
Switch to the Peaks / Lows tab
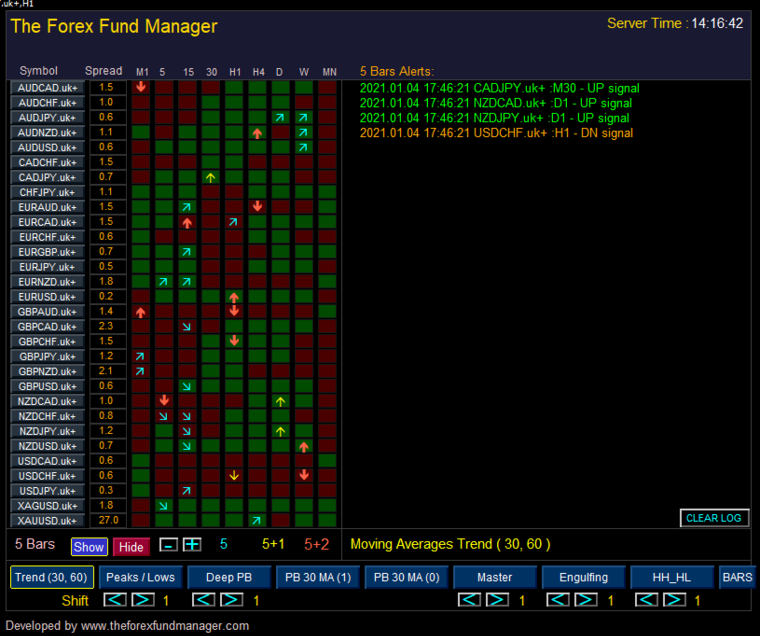tap(140, 577)
